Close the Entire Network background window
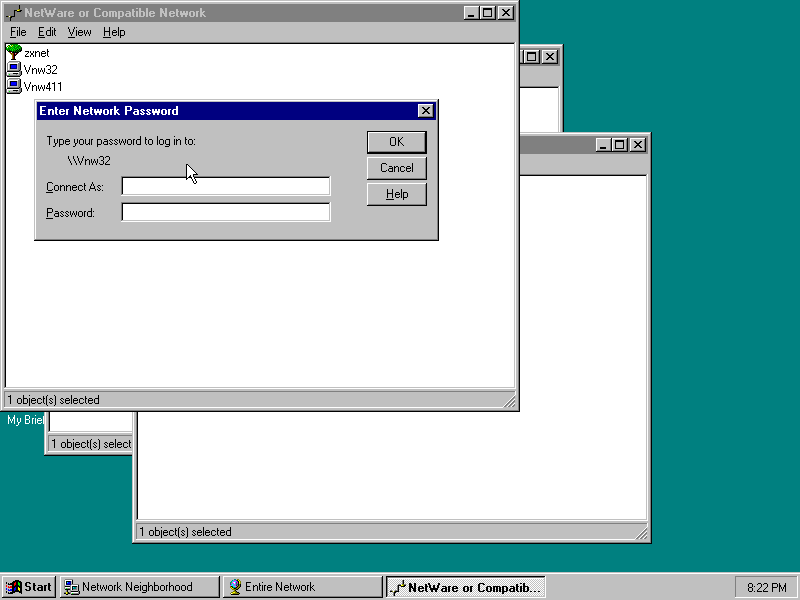The width and height of the screenshot is (800, 600). coord(638,145)
